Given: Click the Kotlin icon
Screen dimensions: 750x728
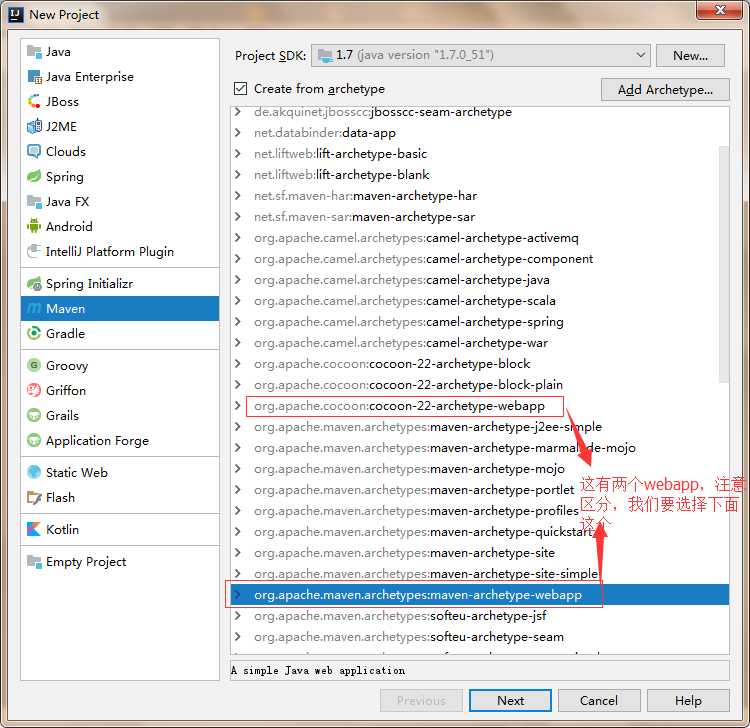Looking at the screenshot, I should (x=34, y=529).
